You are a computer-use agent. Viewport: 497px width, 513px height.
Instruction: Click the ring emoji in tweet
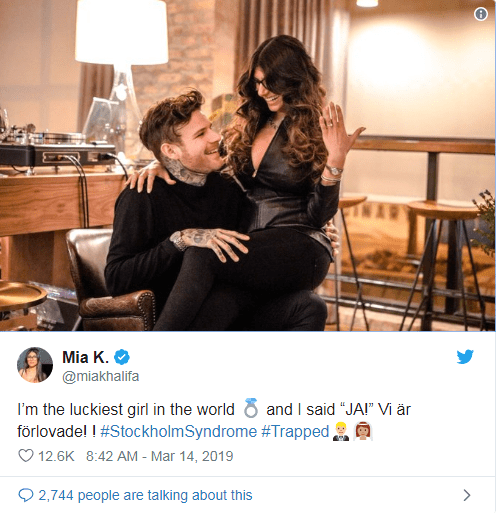click(x=251, y=408)
